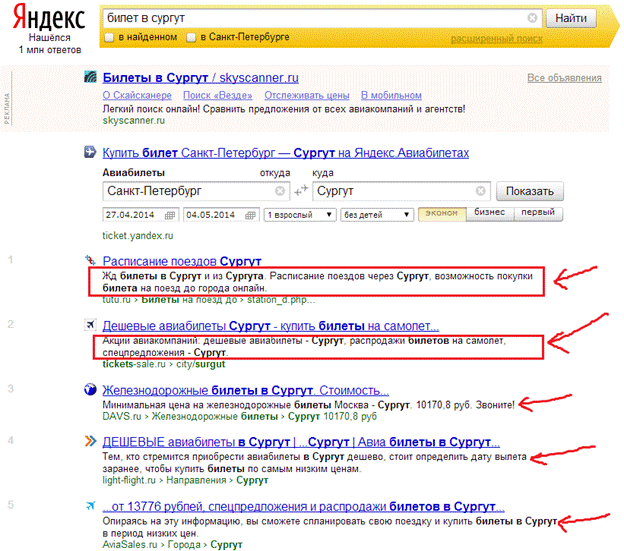Open 'Расписание поездов Сургут' result

(x=182, y=261)
